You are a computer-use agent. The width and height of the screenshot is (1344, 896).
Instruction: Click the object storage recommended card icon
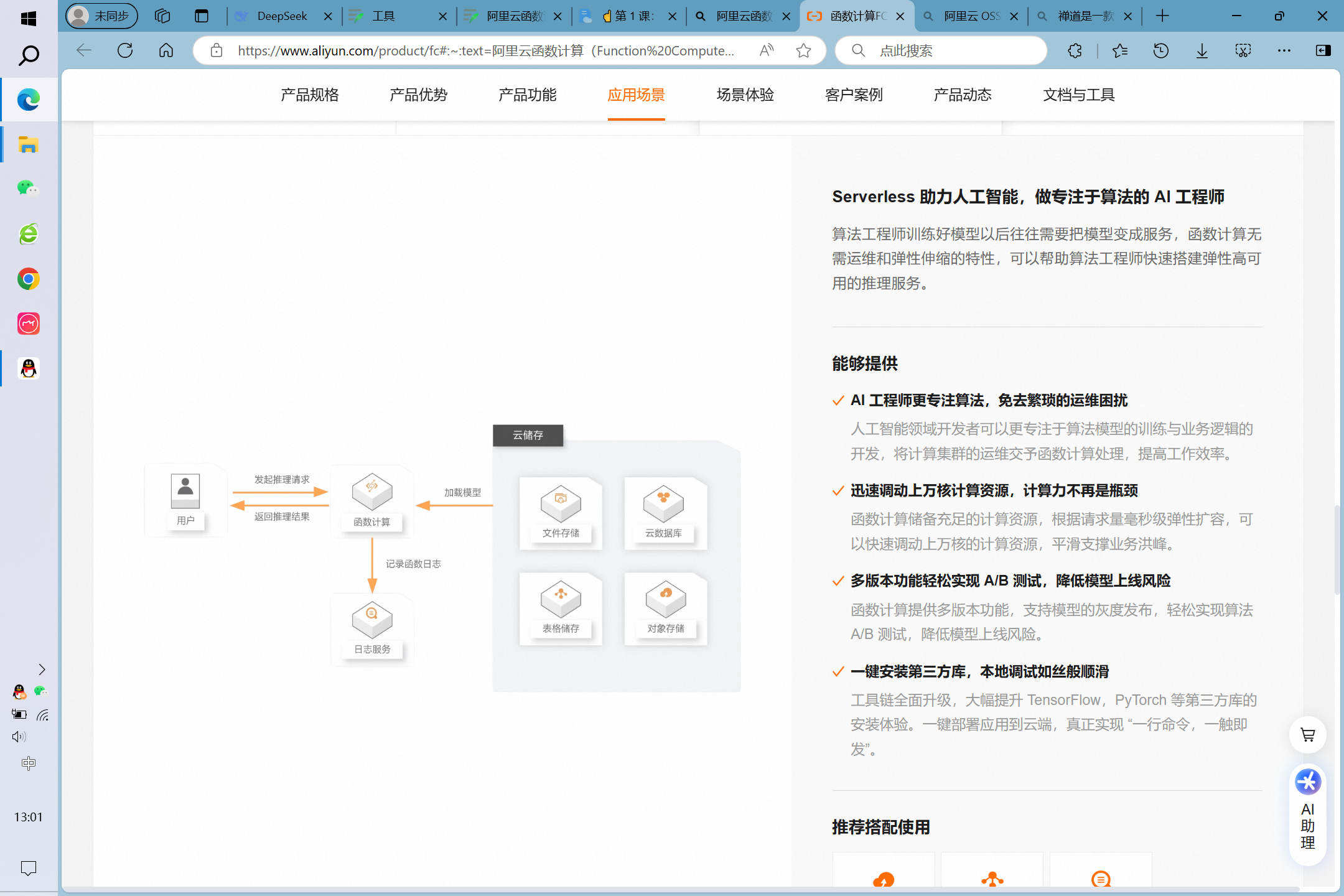pyautogui.click(x=884, y=879)
